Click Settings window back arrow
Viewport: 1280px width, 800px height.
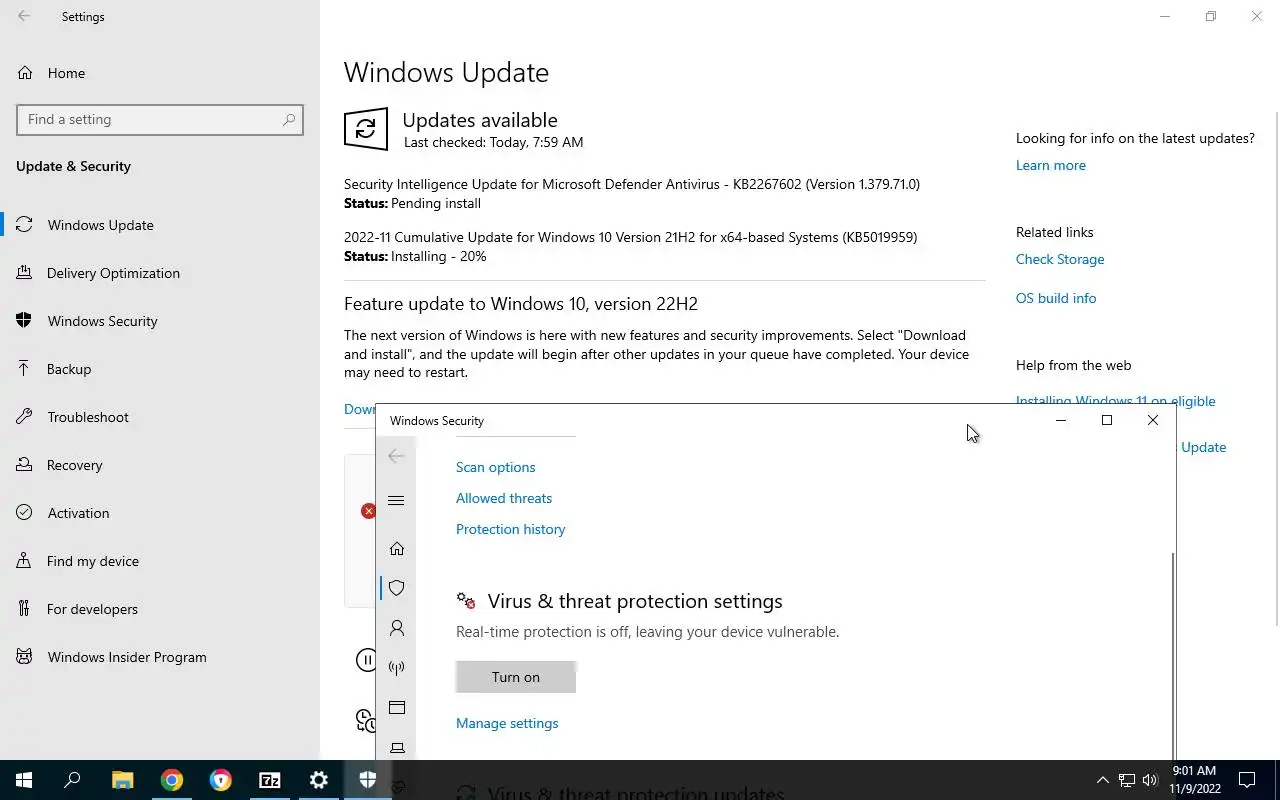(x=24, y=16)
